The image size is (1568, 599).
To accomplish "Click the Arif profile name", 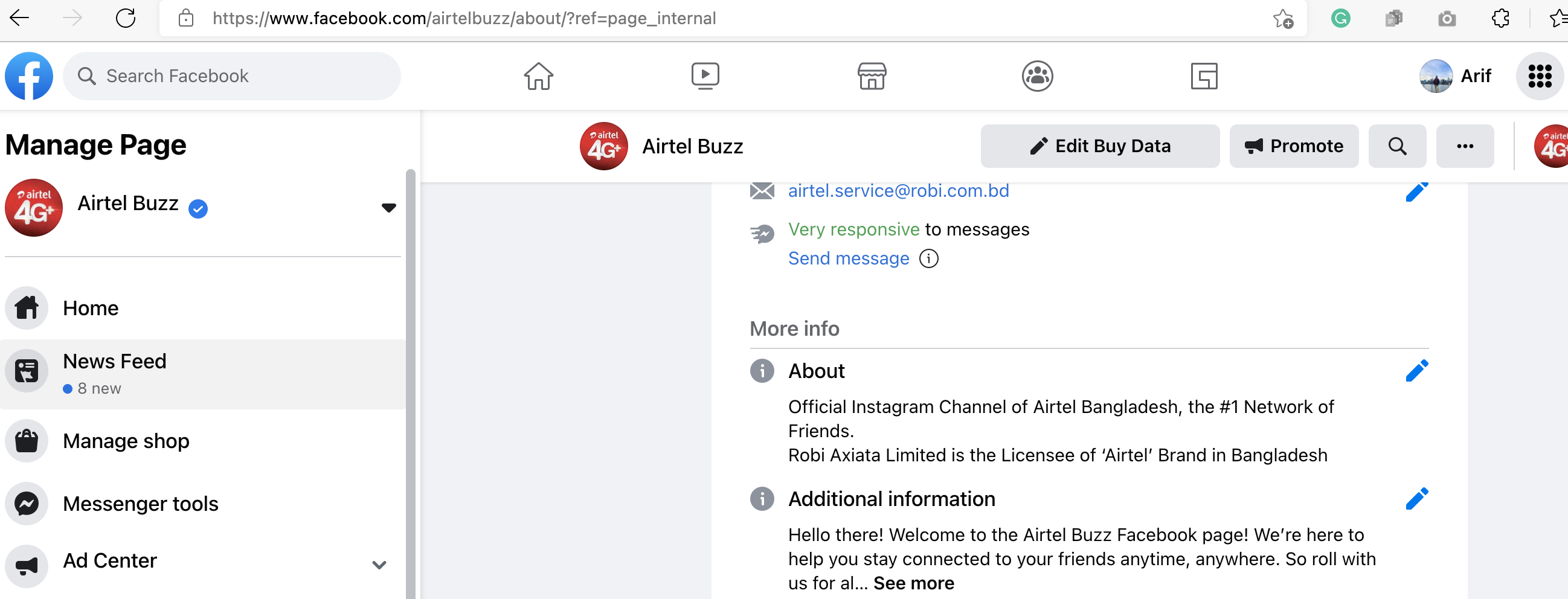I will 1476,76.
